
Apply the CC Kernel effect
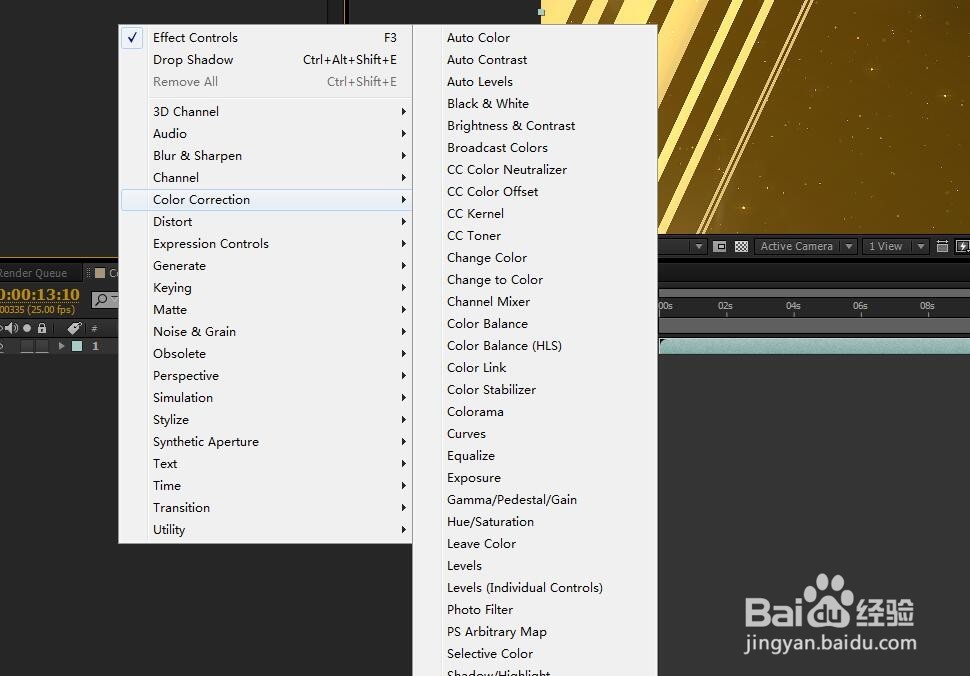click(x=535, y=214)
